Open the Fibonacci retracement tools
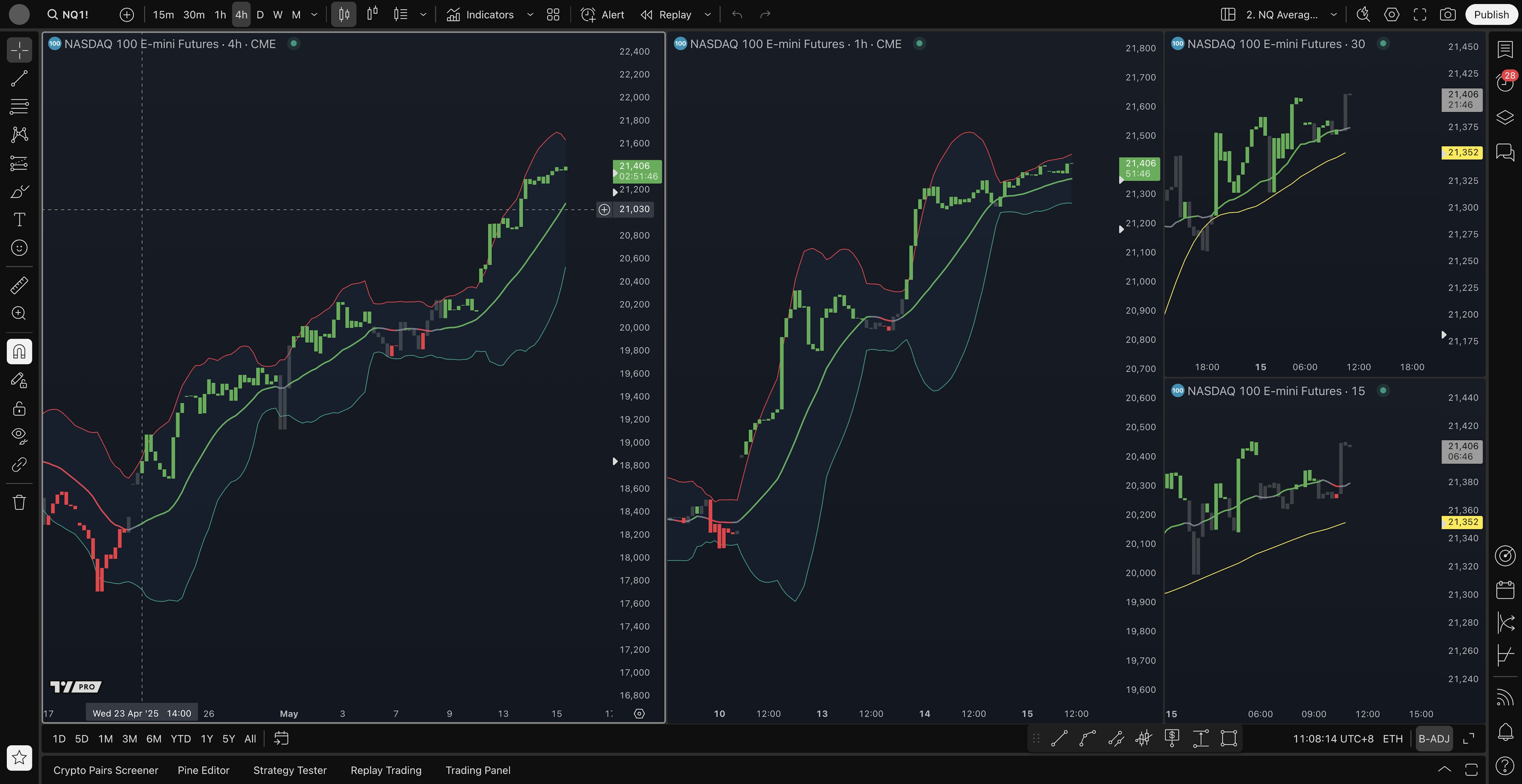 (x=19, y=107)
